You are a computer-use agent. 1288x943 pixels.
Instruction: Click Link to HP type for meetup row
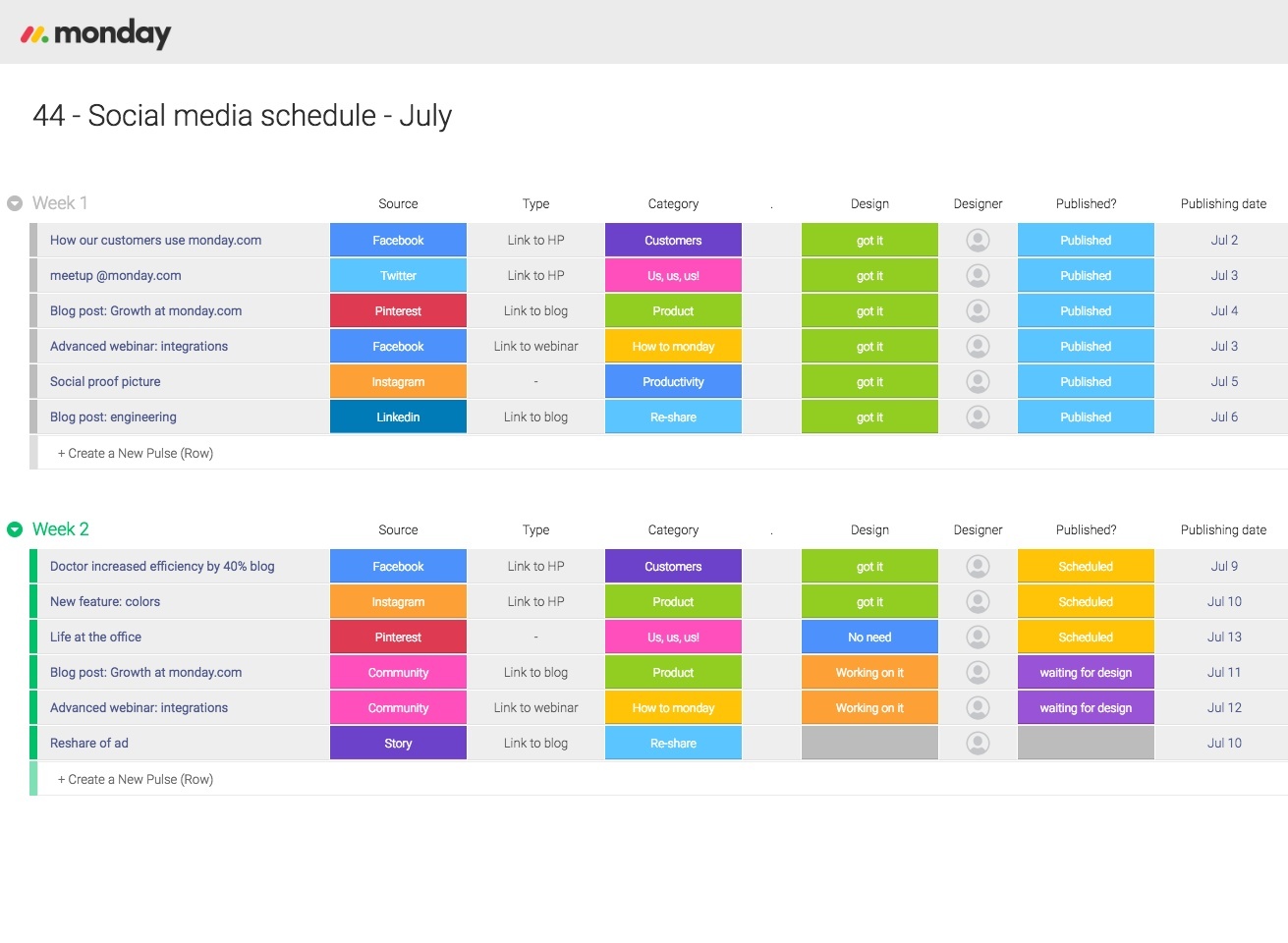coord(535,276)
